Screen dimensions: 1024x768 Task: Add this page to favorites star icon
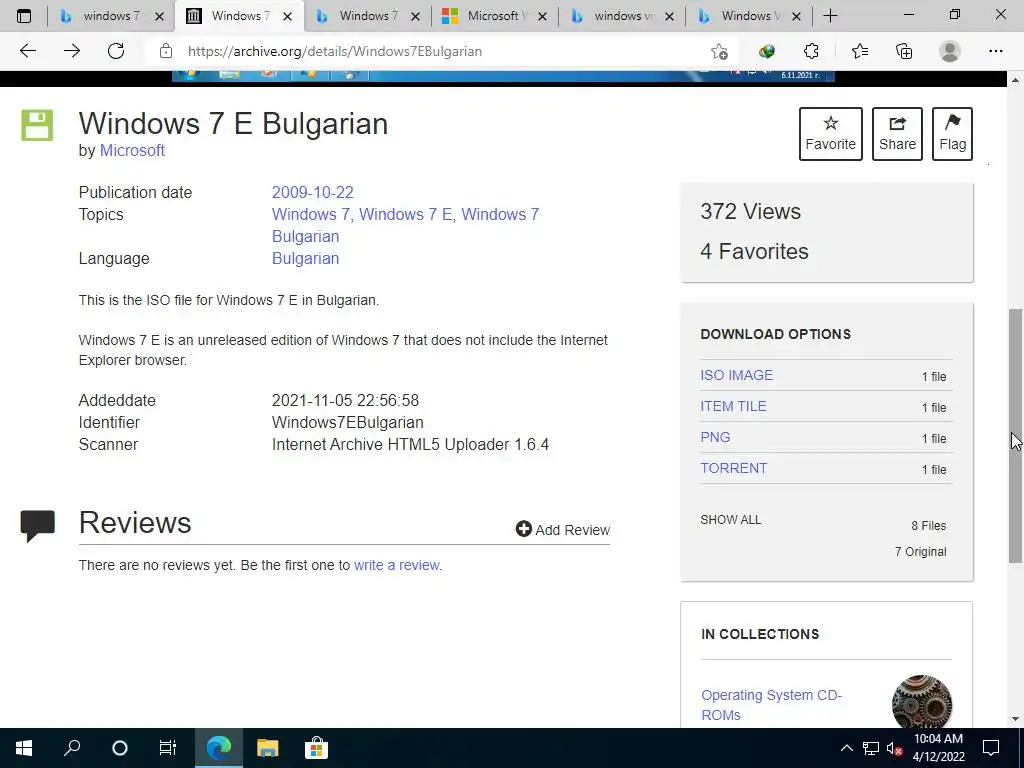tap(719, 51)
